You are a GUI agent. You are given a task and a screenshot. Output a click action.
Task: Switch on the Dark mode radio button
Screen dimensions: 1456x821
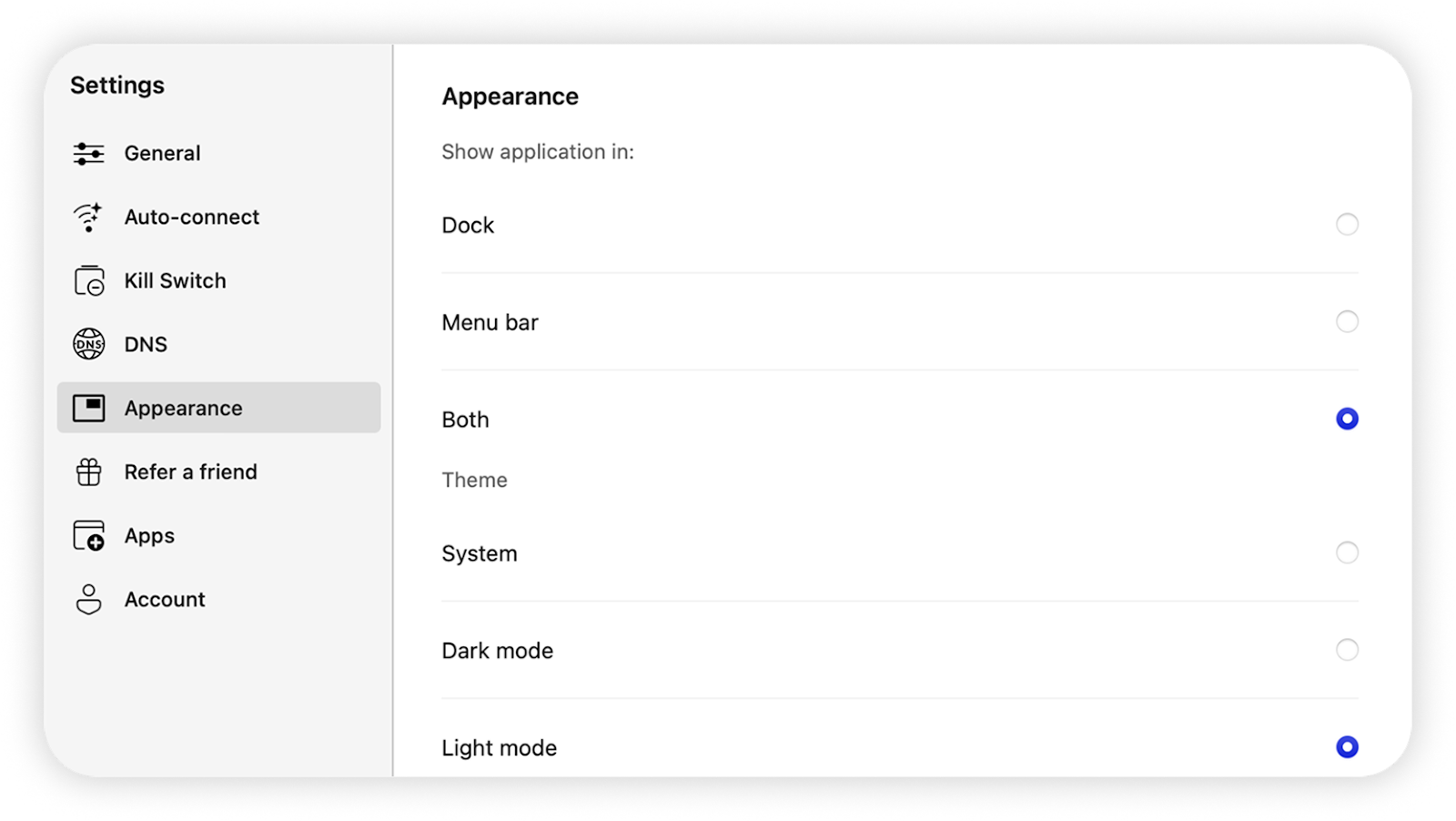pyautogui.click(x=1347, y=650)
